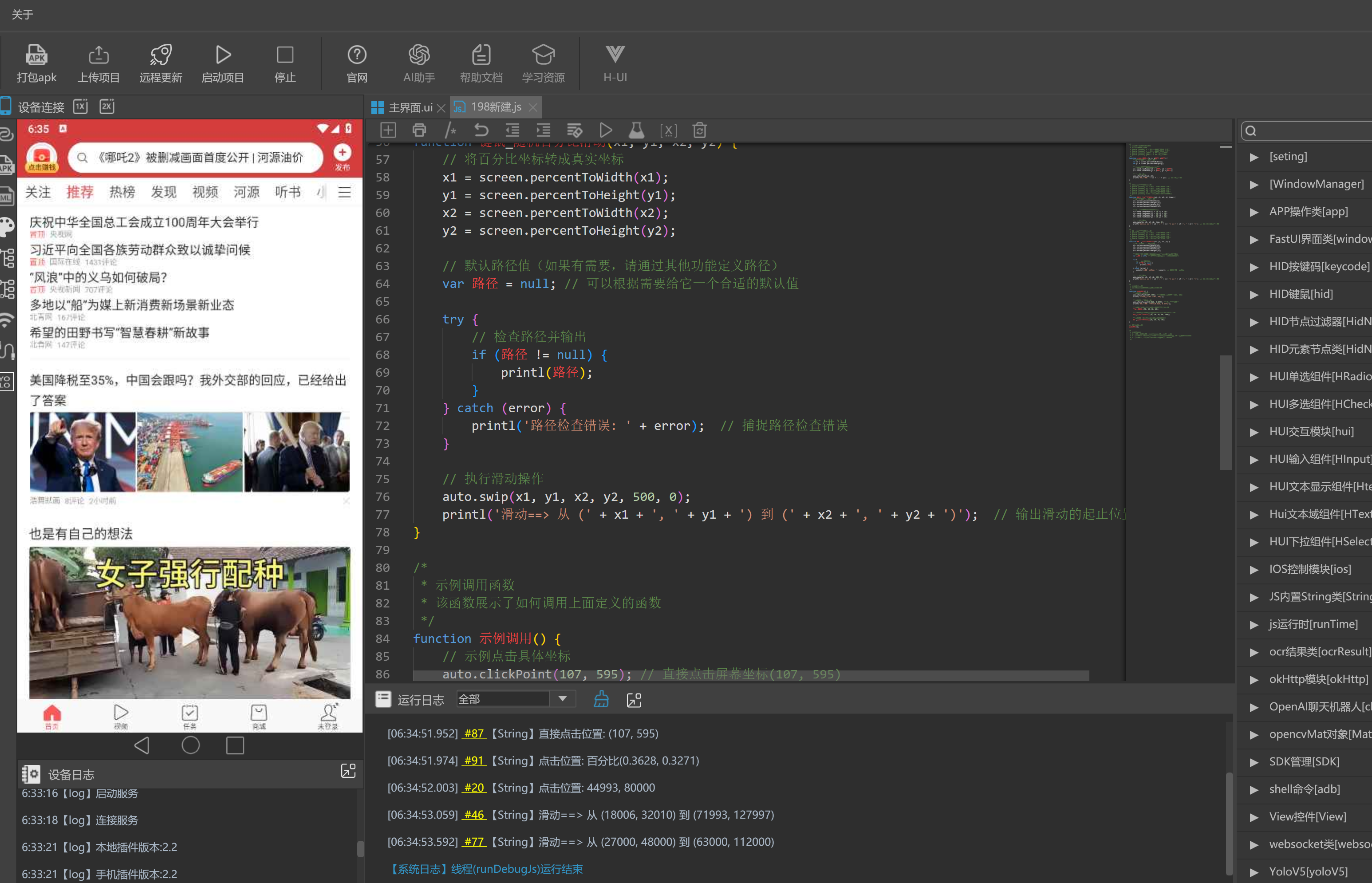Screen dimensions: 1372x883
Task: Expand the IOS控制模块[ios] node
Action: (x=1255, y=569)
